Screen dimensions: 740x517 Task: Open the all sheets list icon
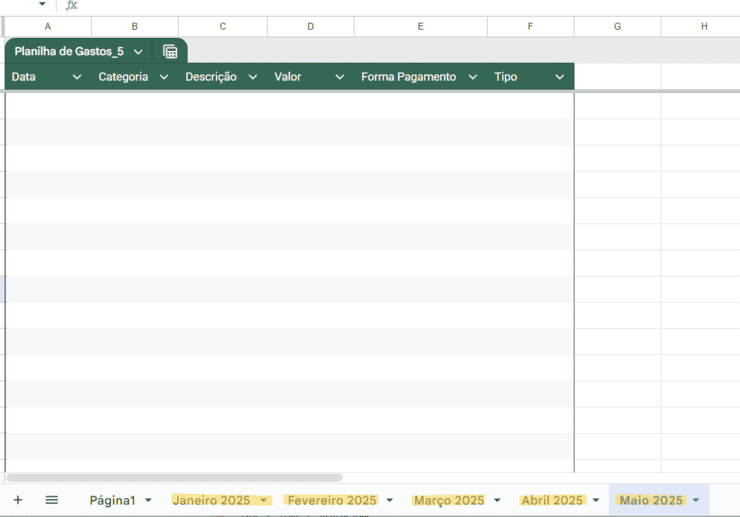pyautogui.click(x=51, y=500)
